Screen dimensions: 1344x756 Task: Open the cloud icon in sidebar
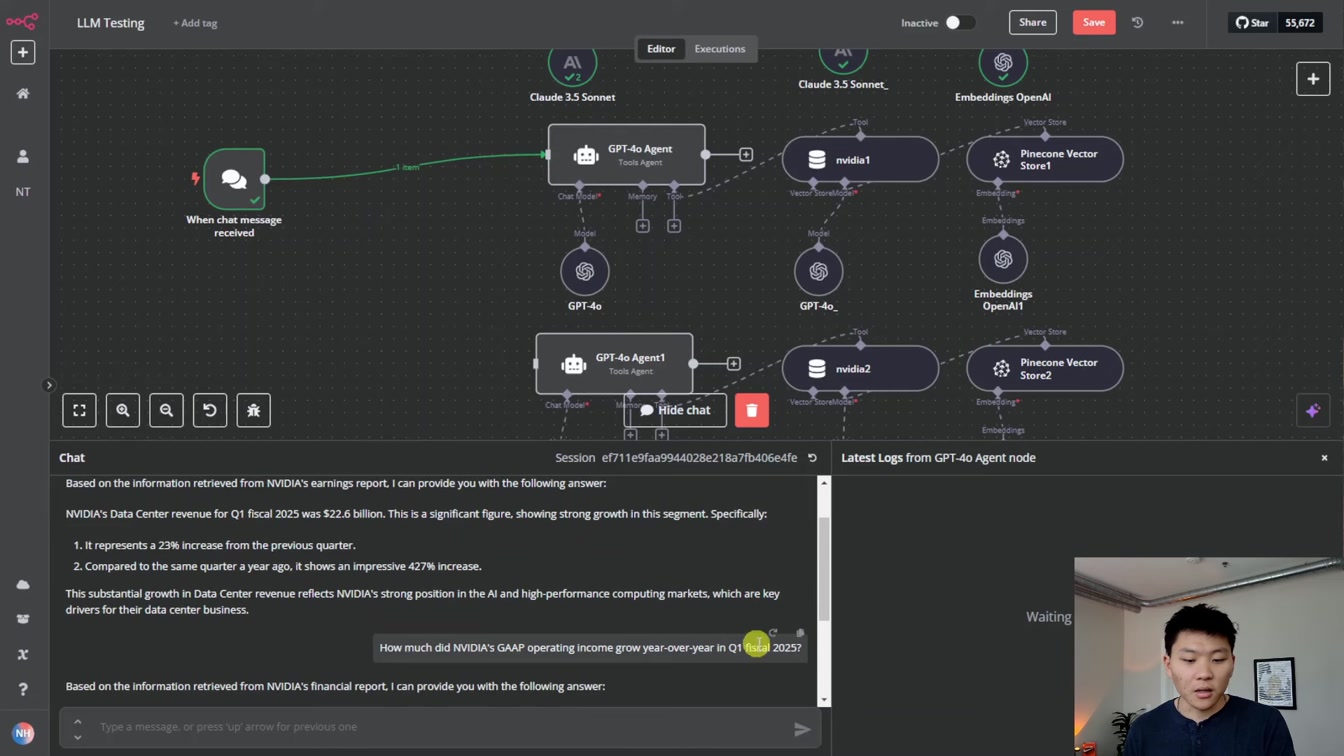[22, 584]
